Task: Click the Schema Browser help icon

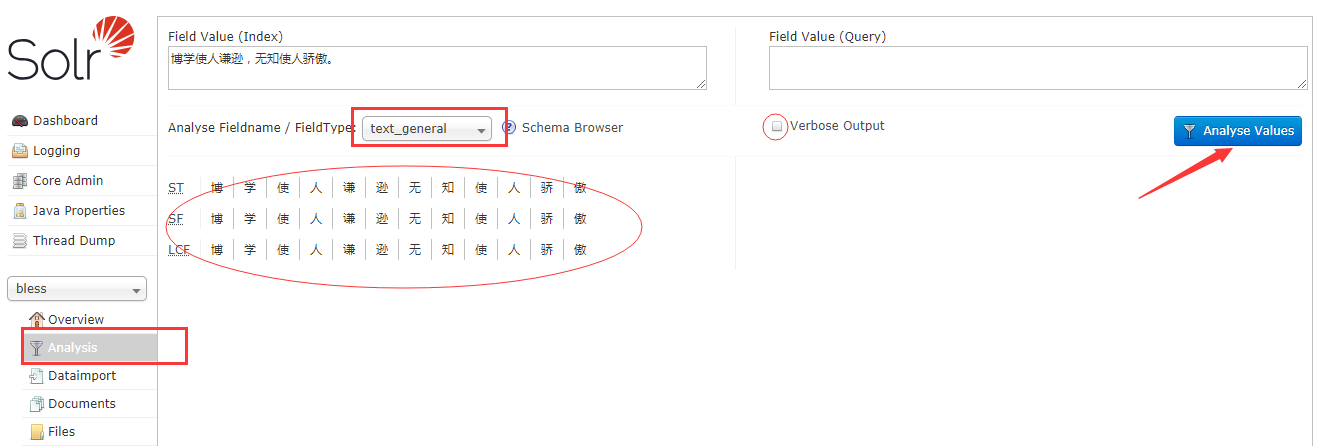Action: (x=509, y=128)
